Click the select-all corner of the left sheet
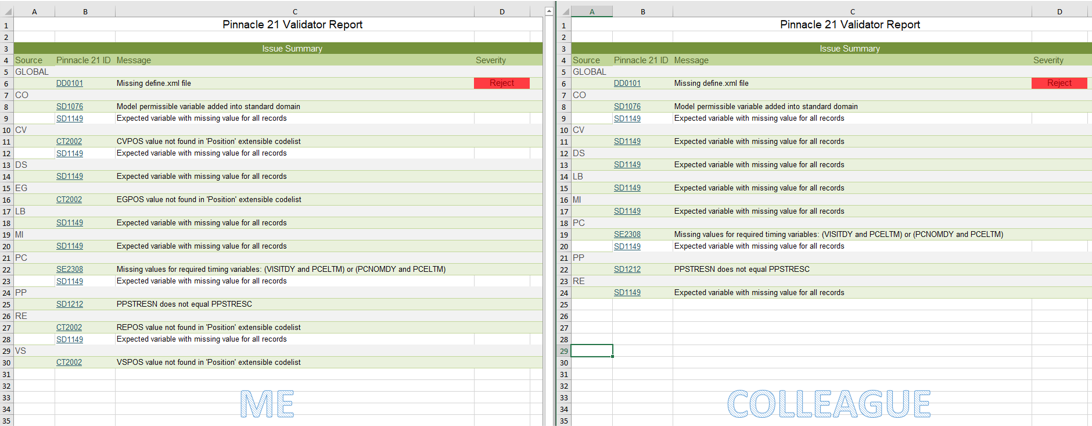 coord(6,11)
